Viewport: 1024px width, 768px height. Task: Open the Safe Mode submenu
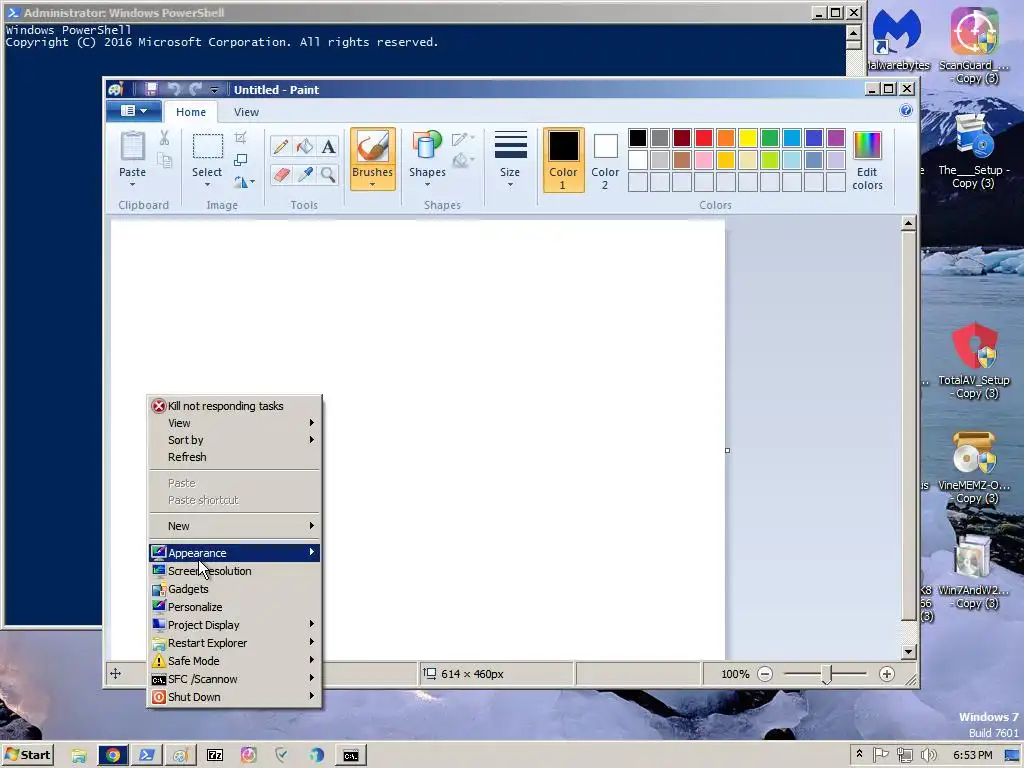(x=234, y=661)
